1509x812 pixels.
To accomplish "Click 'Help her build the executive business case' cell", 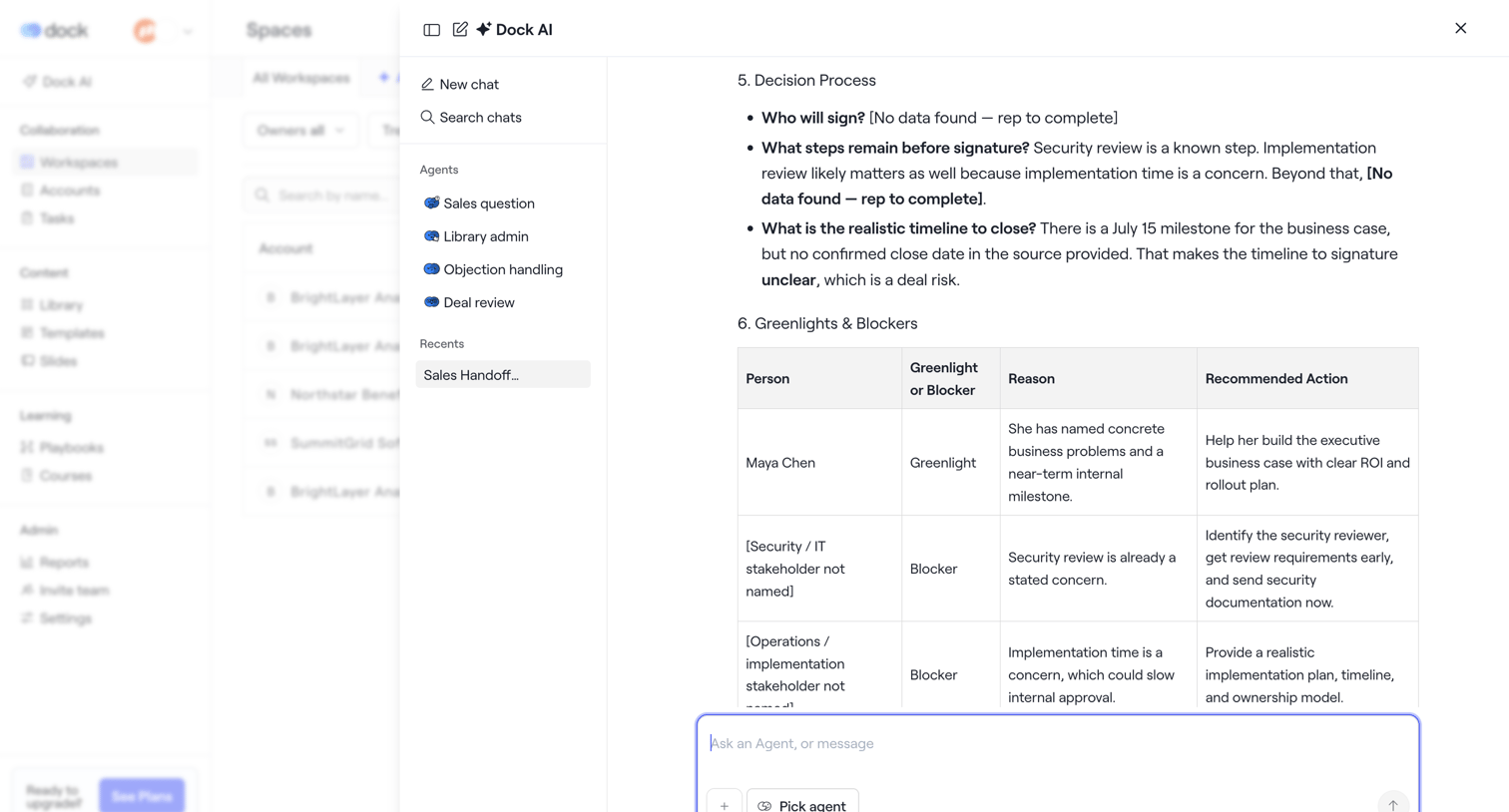I will [x=1307, y=463].
